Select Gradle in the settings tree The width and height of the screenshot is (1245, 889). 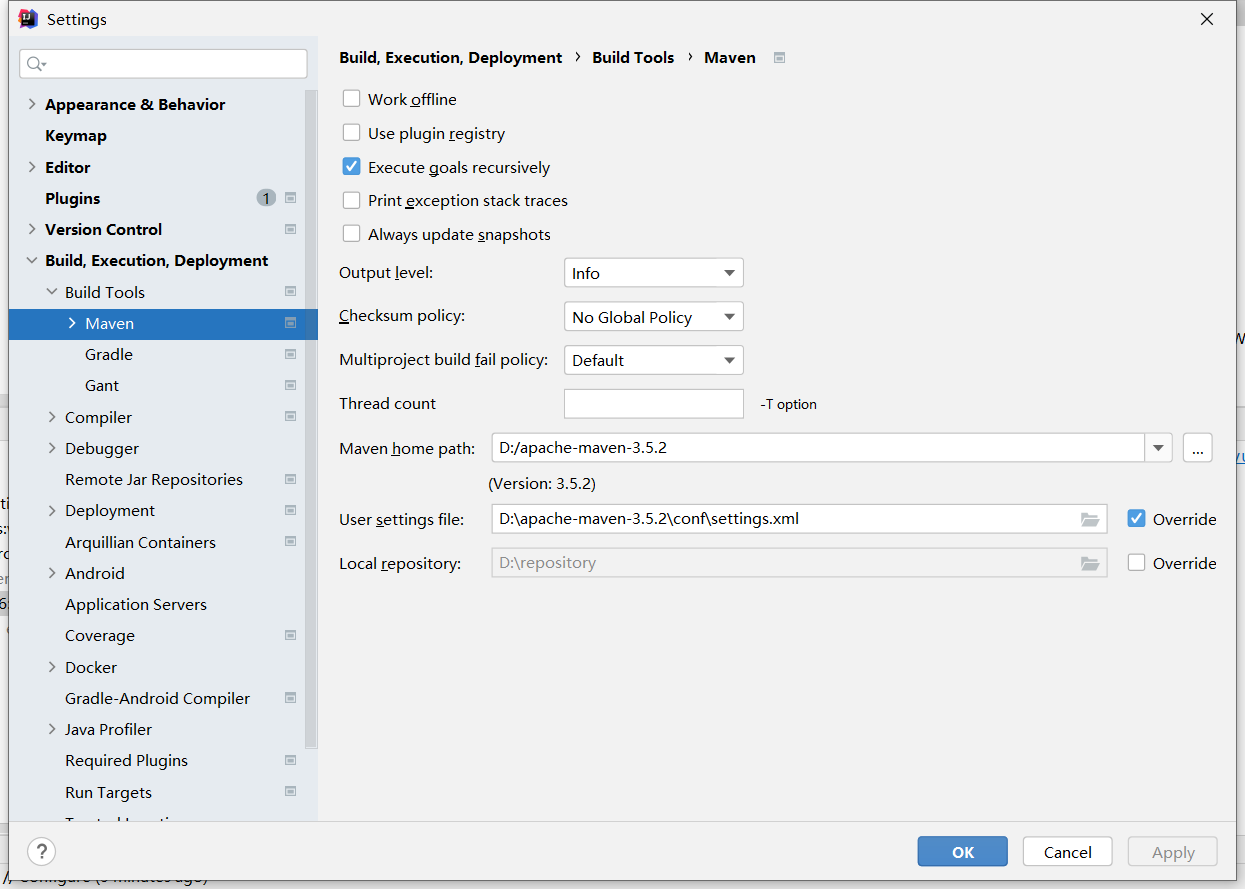109,354
